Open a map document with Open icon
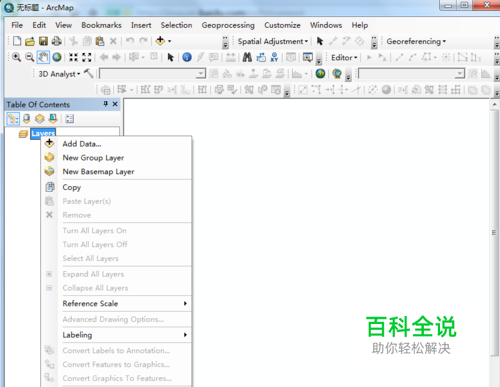 tap(30, 41)
